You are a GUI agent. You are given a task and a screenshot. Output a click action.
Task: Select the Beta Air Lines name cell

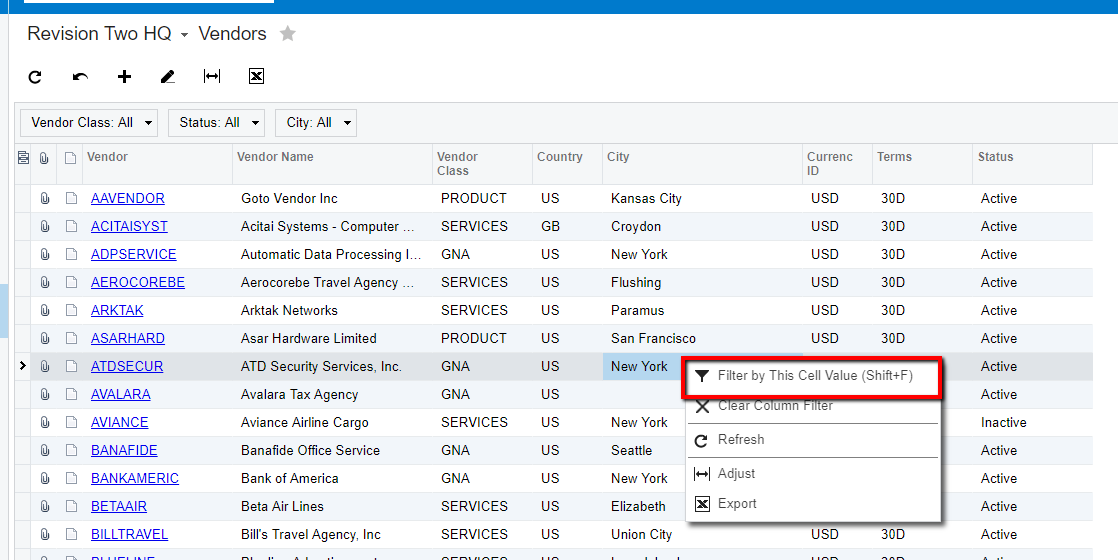pos(333,506)
